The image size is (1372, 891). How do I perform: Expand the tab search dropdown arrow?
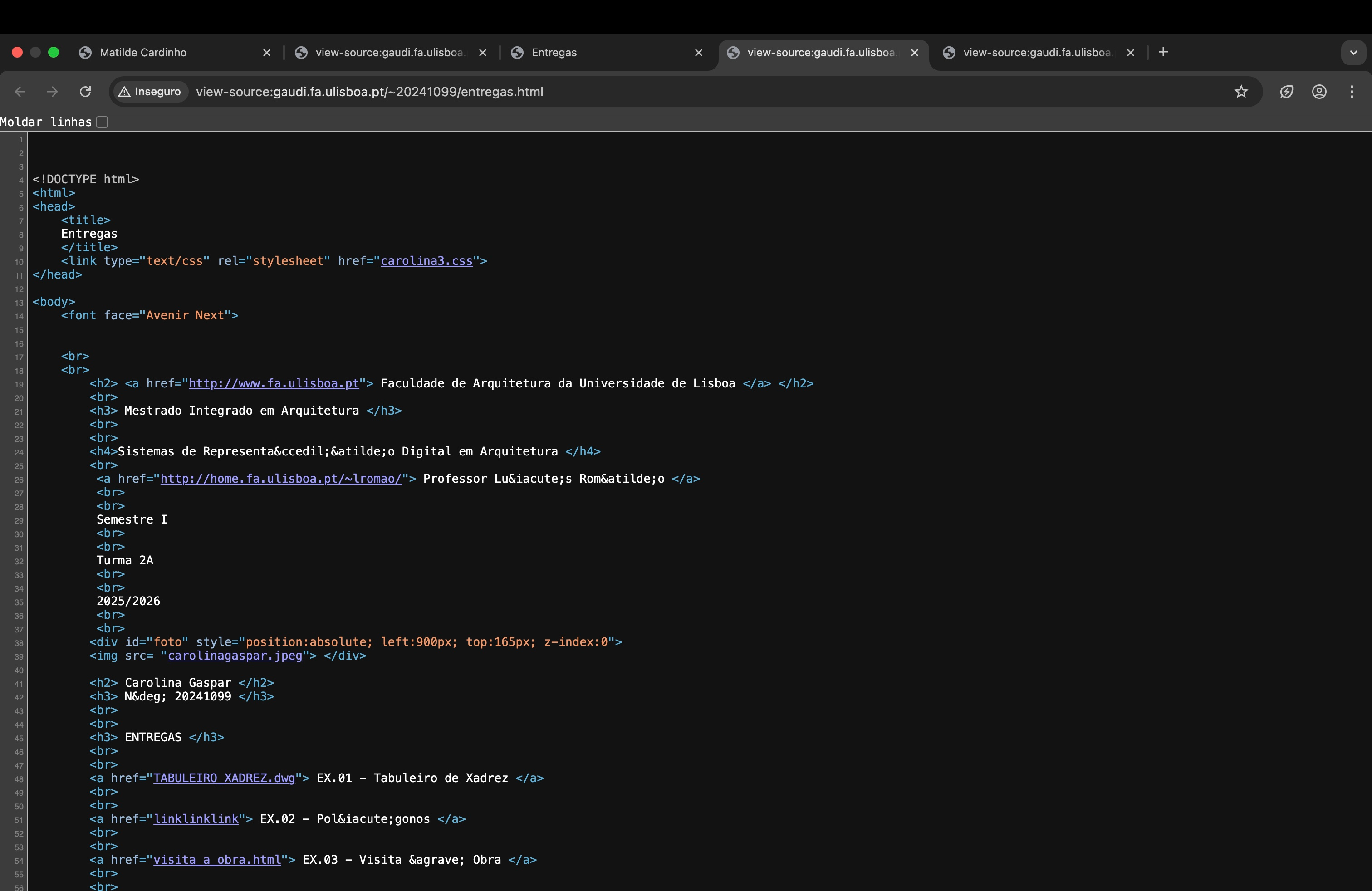tap(1353, 53)
